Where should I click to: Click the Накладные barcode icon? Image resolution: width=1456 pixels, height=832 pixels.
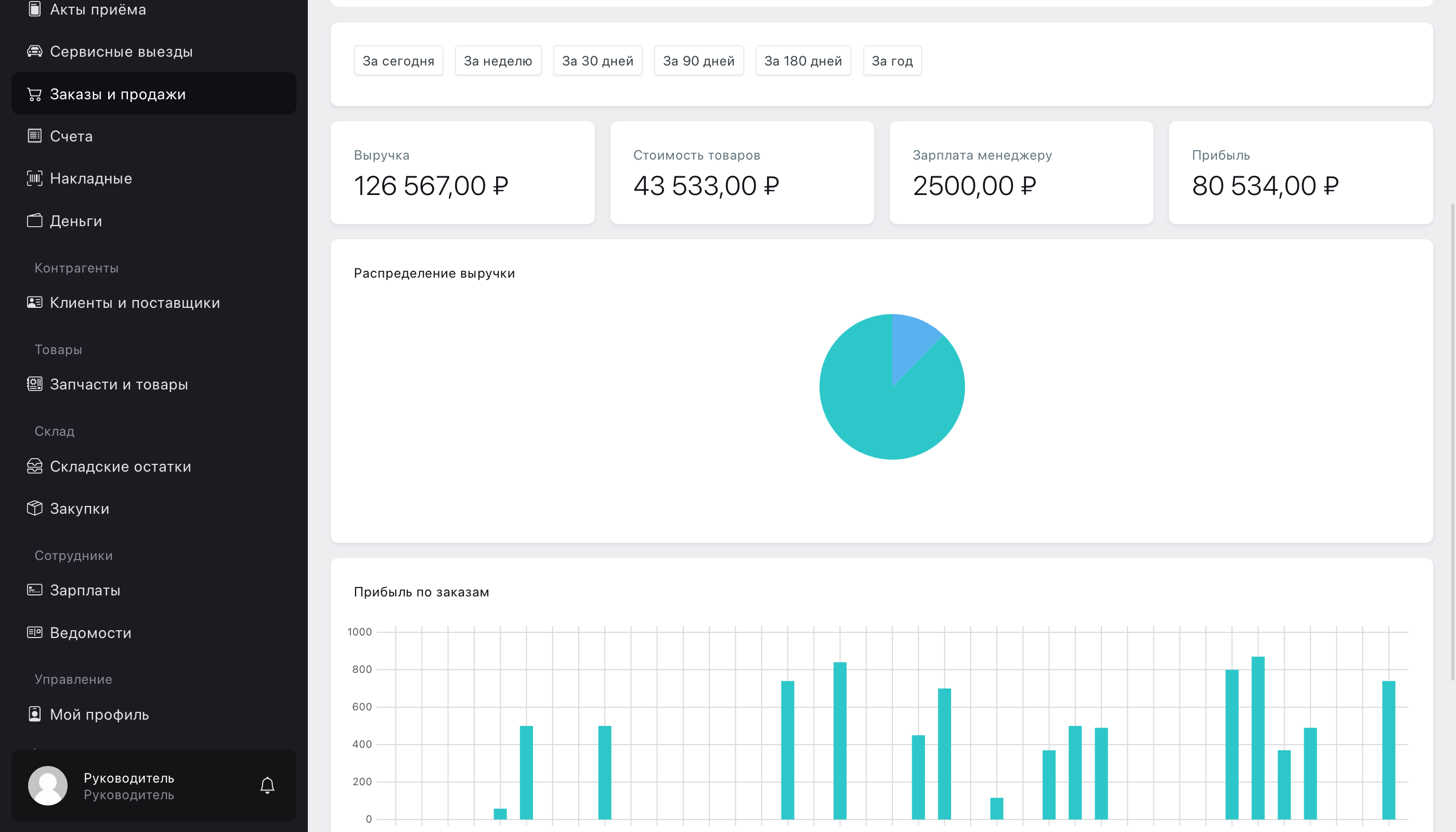coord(34,178)
